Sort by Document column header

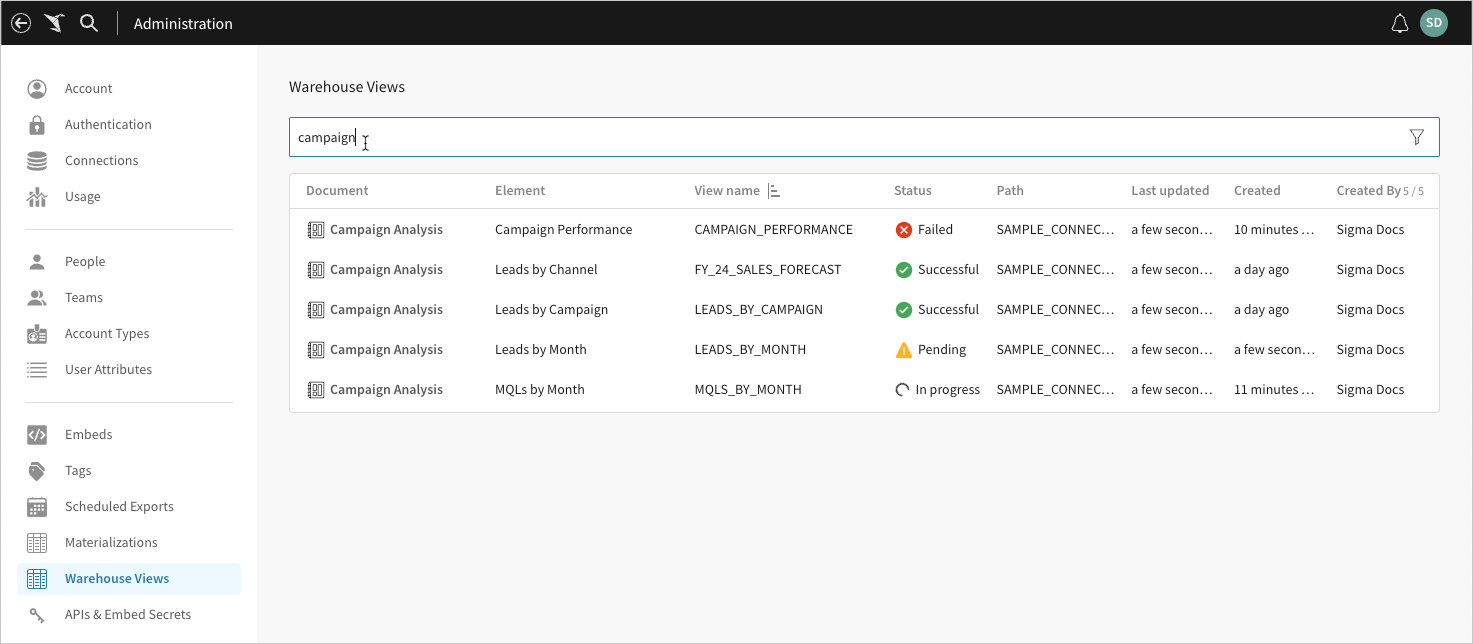(x=337, y=191)
